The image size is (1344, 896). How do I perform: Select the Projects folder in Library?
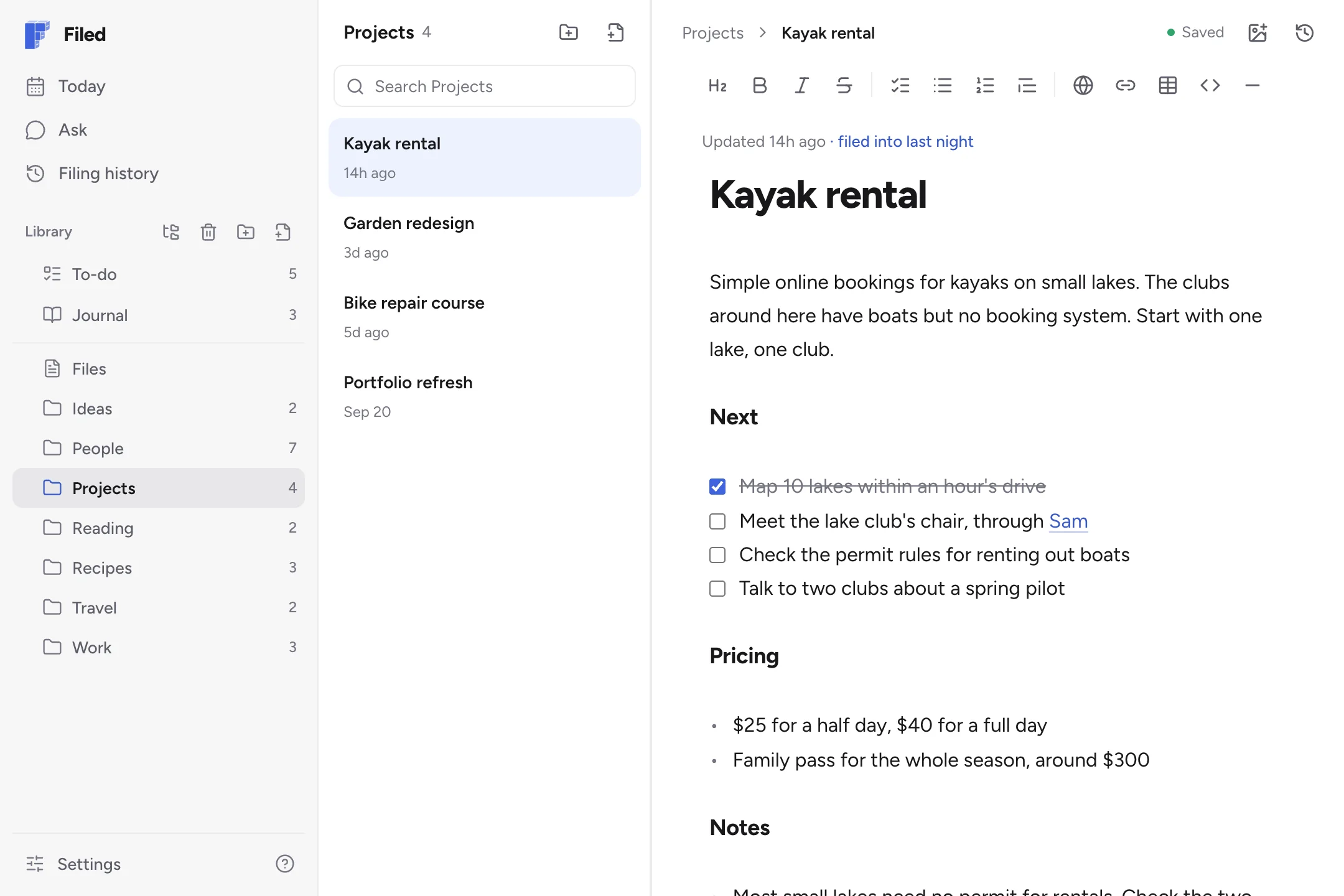[159, 488]
